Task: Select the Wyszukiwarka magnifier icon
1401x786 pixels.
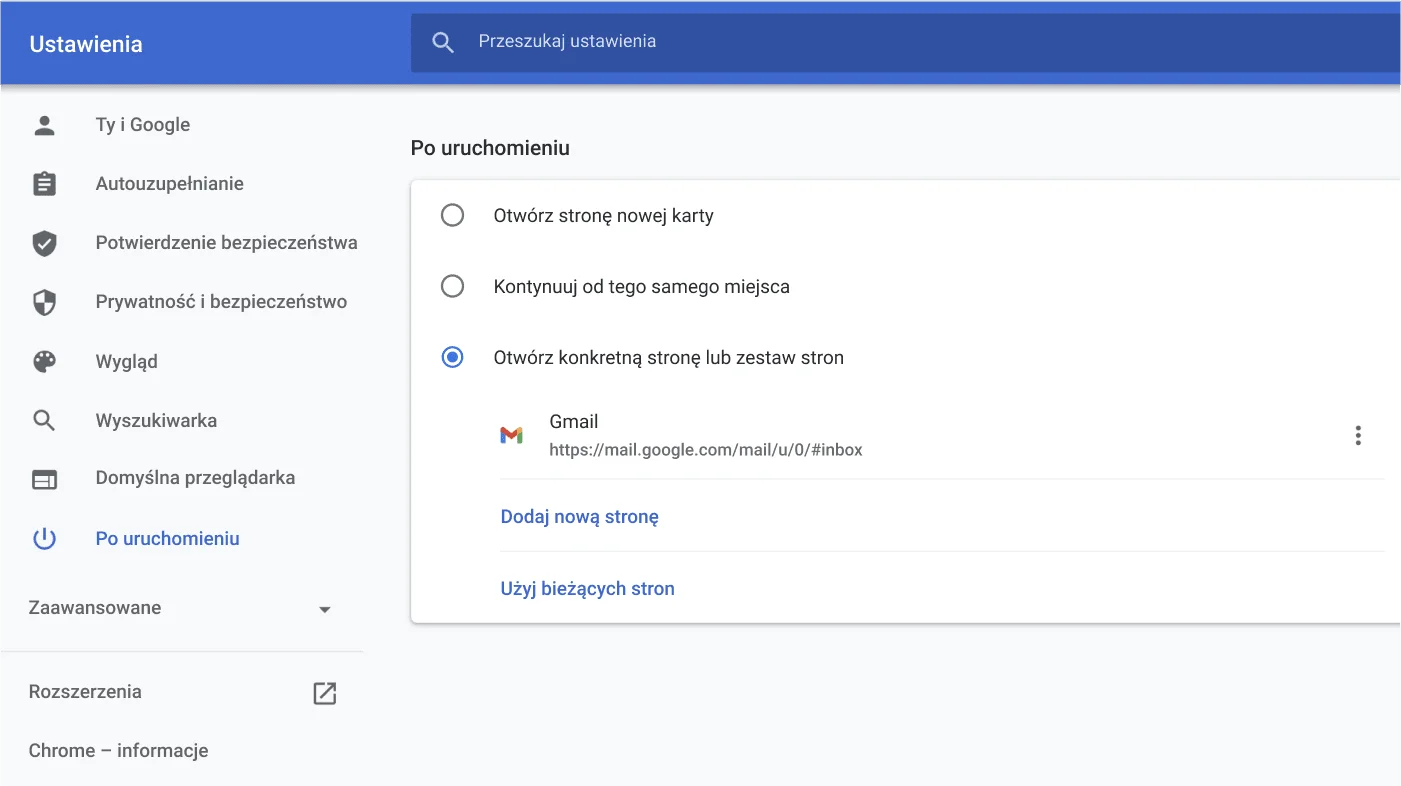Action: coord(44,420)
